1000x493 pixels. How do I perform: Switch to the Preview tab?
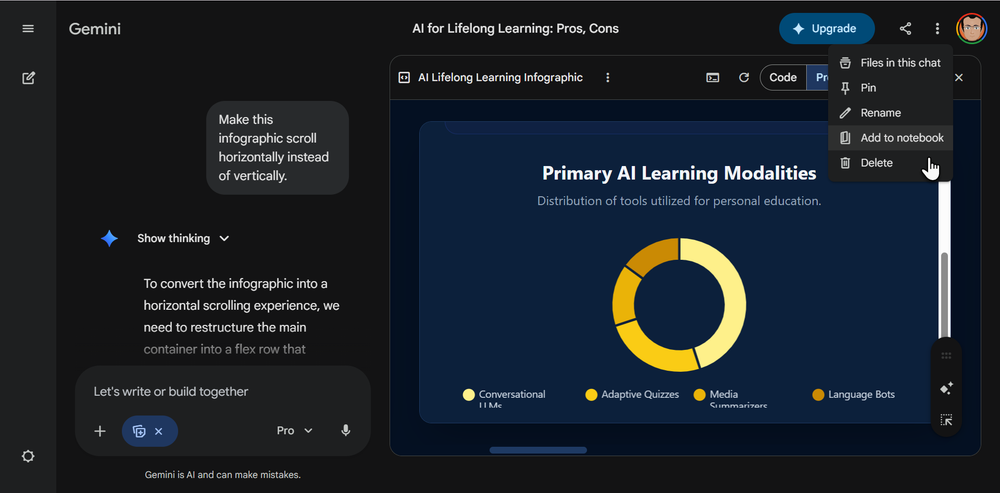pos(818,78)
